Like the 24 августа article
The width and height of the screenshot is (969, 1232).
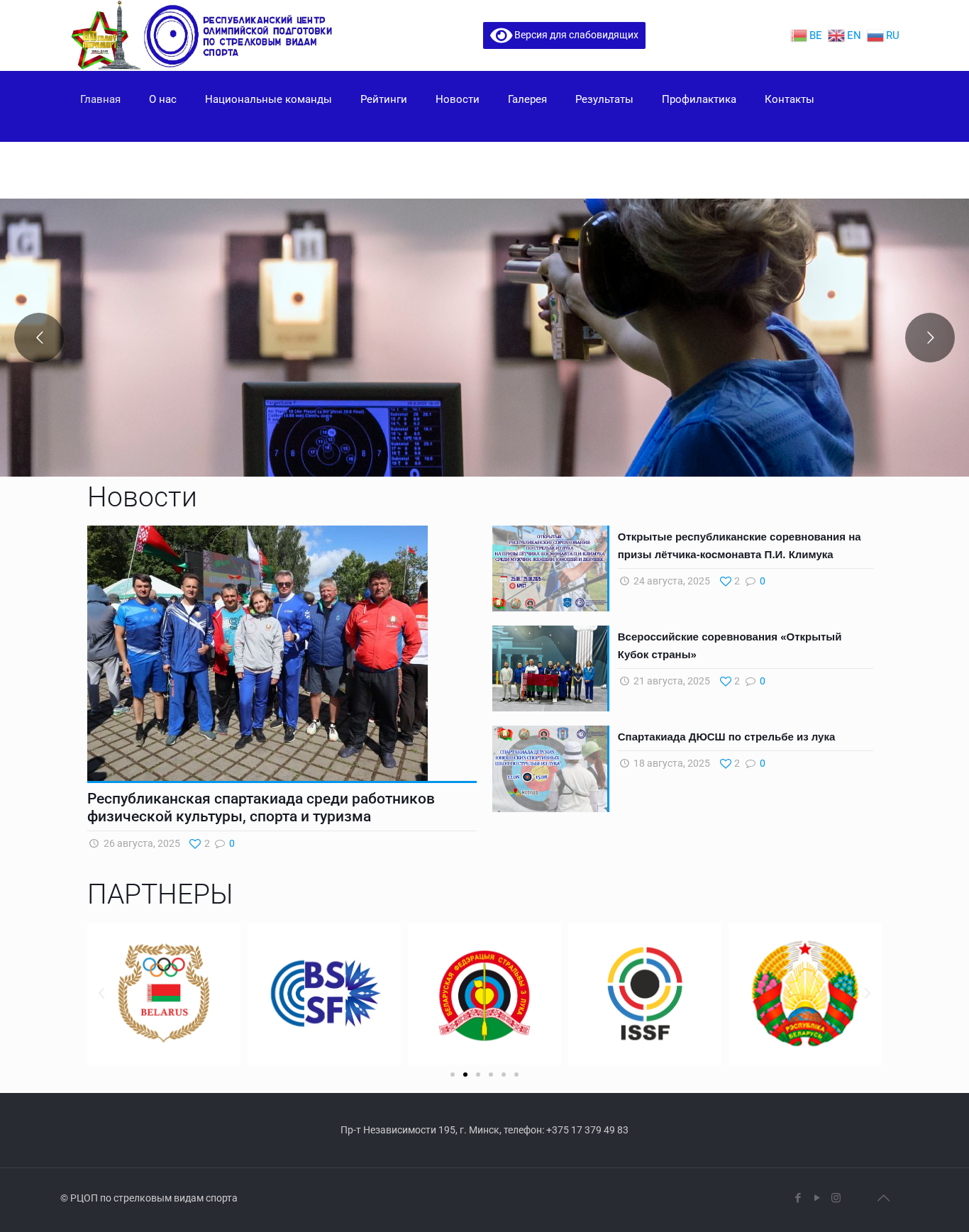tap(730, 581)
